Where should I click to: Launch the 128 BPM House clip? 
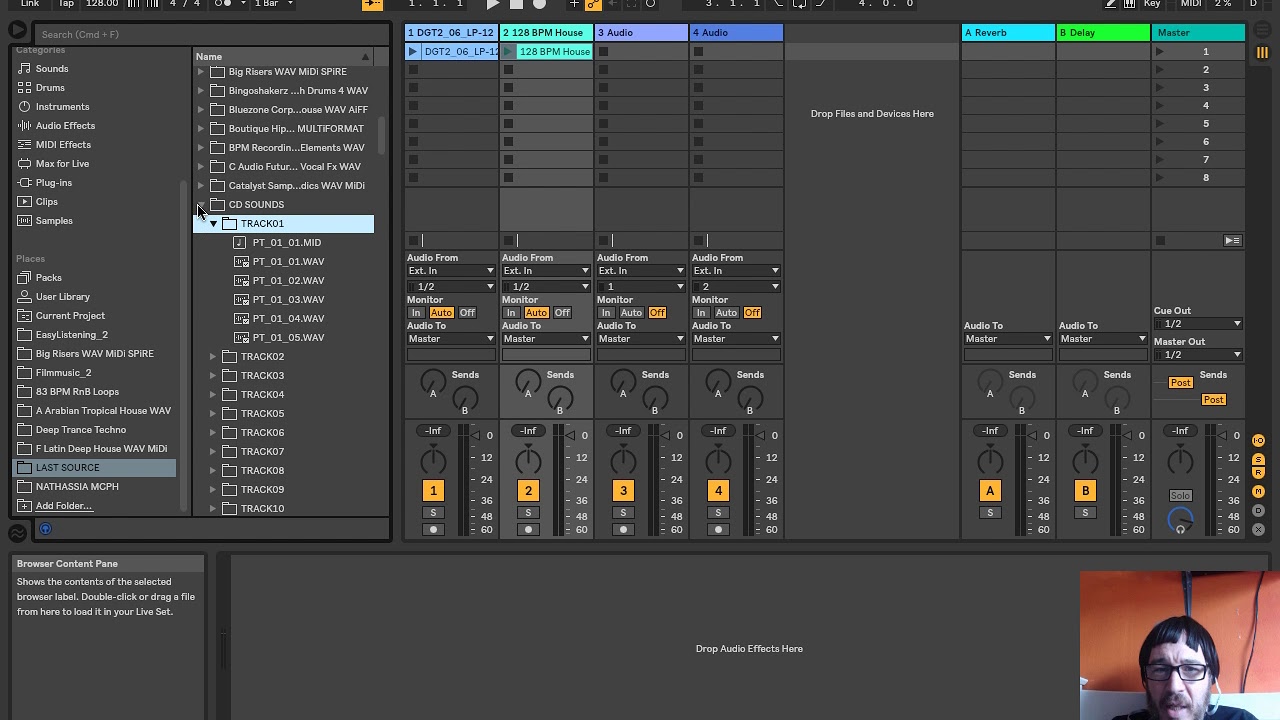click(x=508, y=51)
